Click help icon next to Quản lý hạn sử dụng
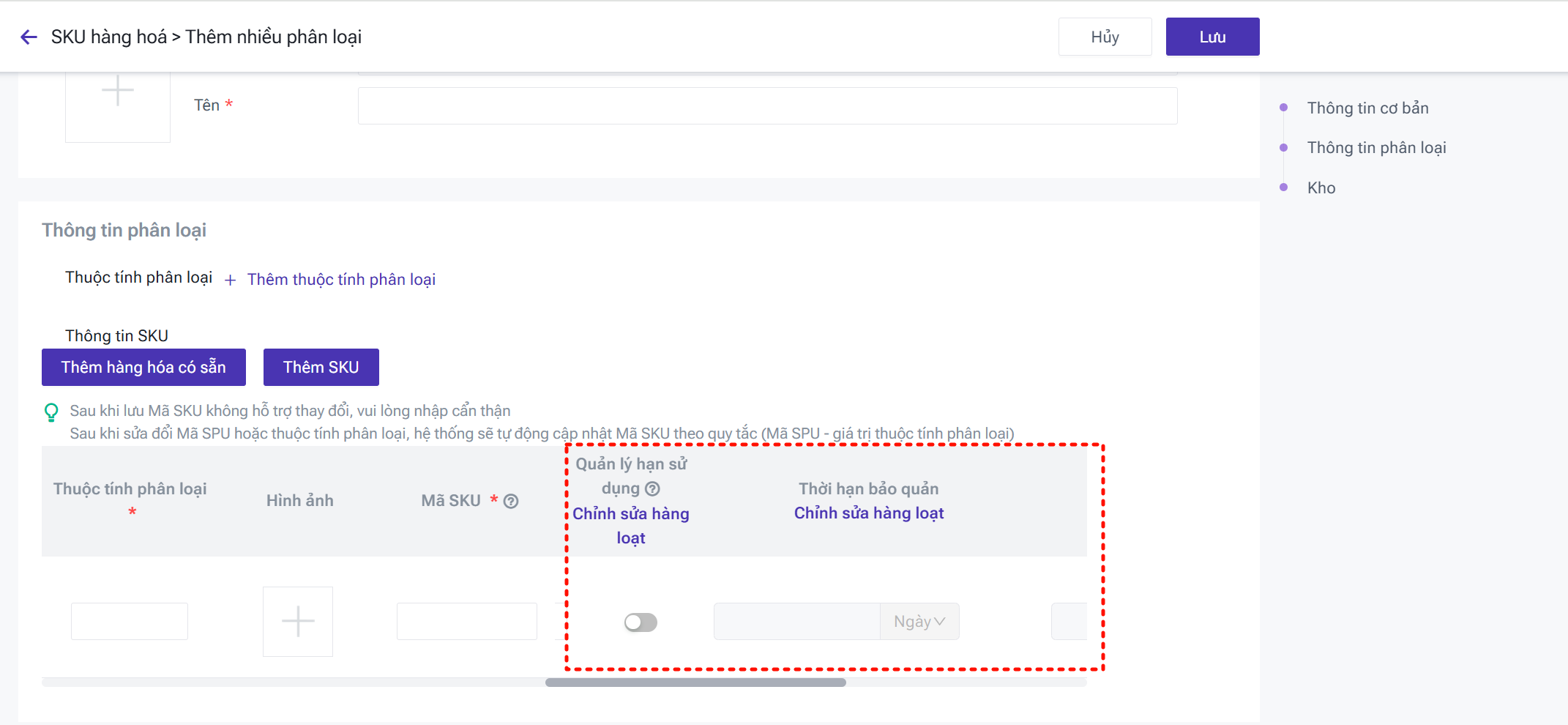The height and width of the screenshot is (725, 1568). pos(652,488)
